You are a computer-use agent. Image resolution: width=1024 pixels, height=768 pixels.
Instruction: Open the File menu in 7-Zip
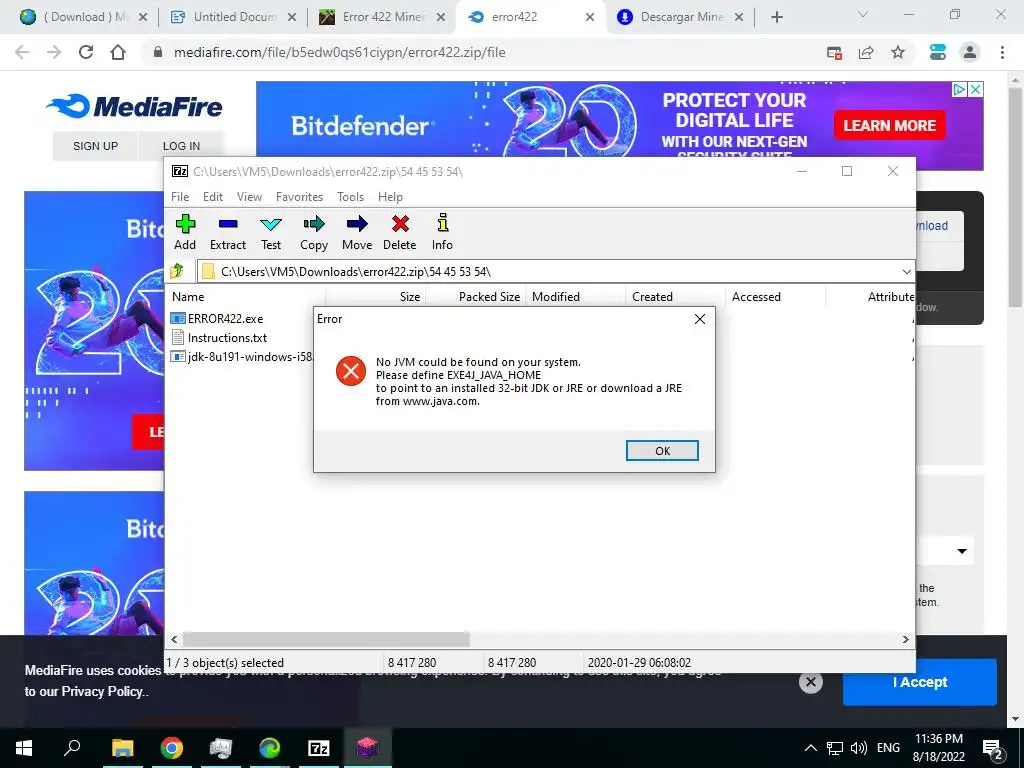[x=180, y=197]
